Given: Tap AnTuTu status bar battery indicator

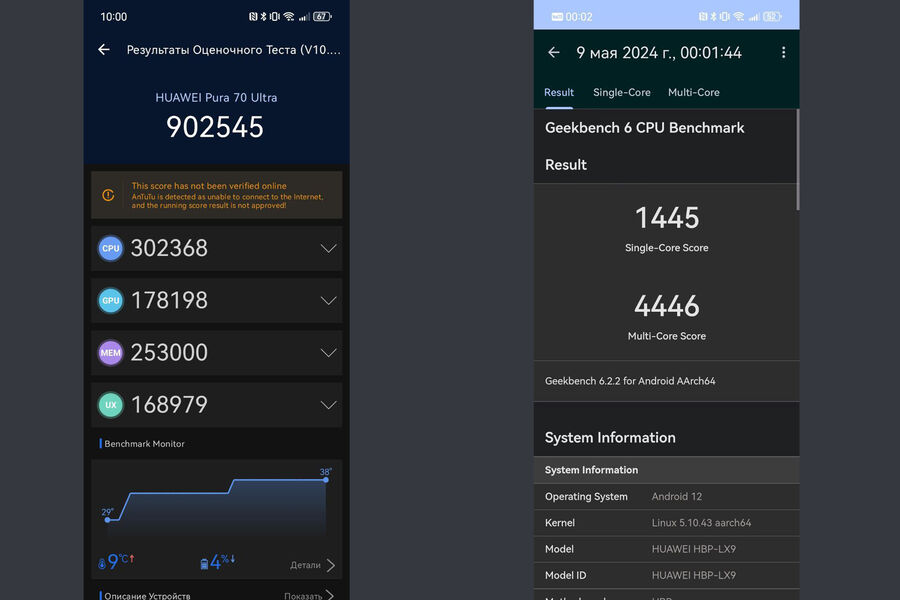Looking at the screenshot, I should pyautogui.click(x=322, y=17).
